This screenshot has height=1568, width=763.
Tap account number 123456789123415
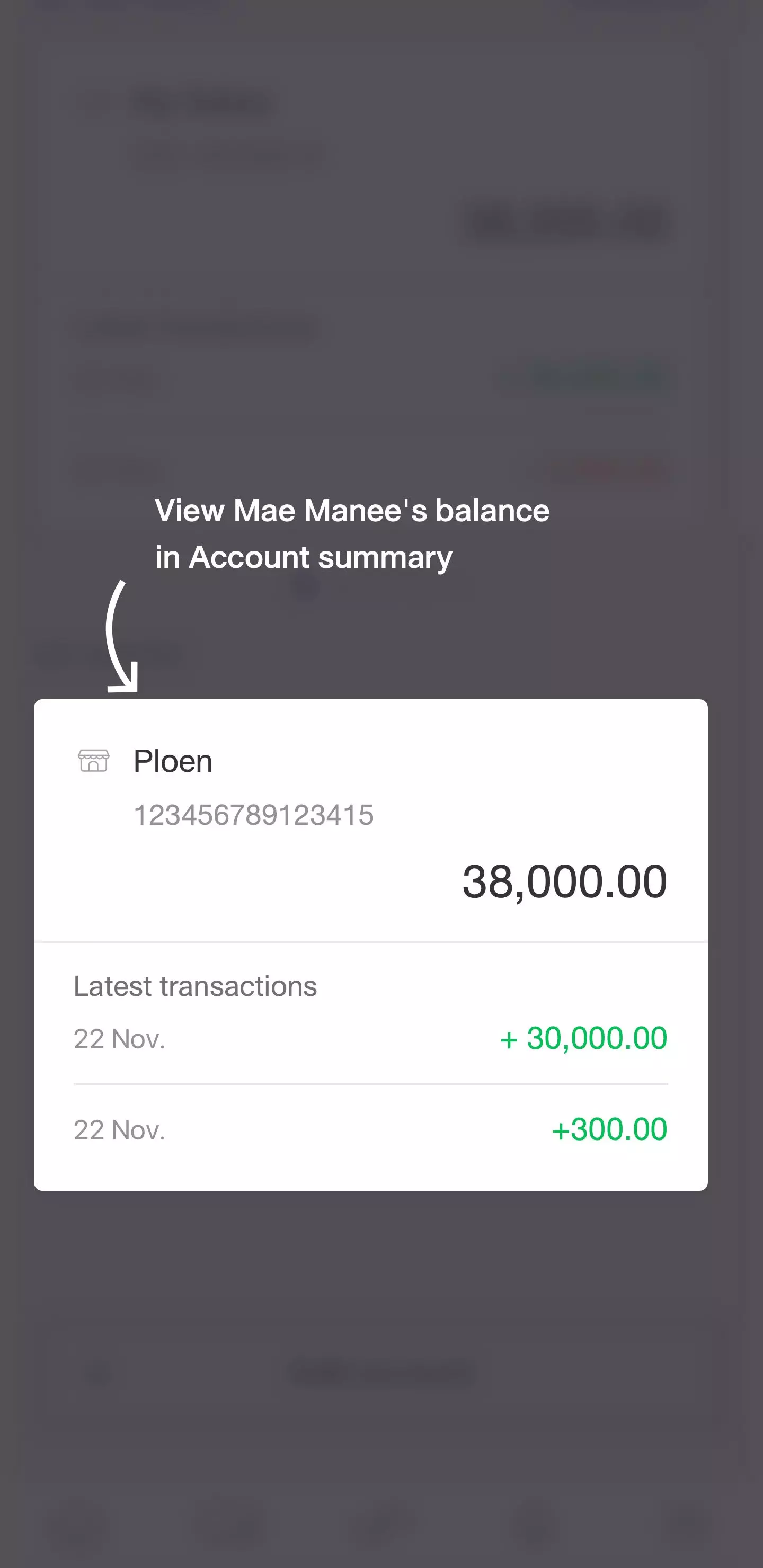click(253, 815)
